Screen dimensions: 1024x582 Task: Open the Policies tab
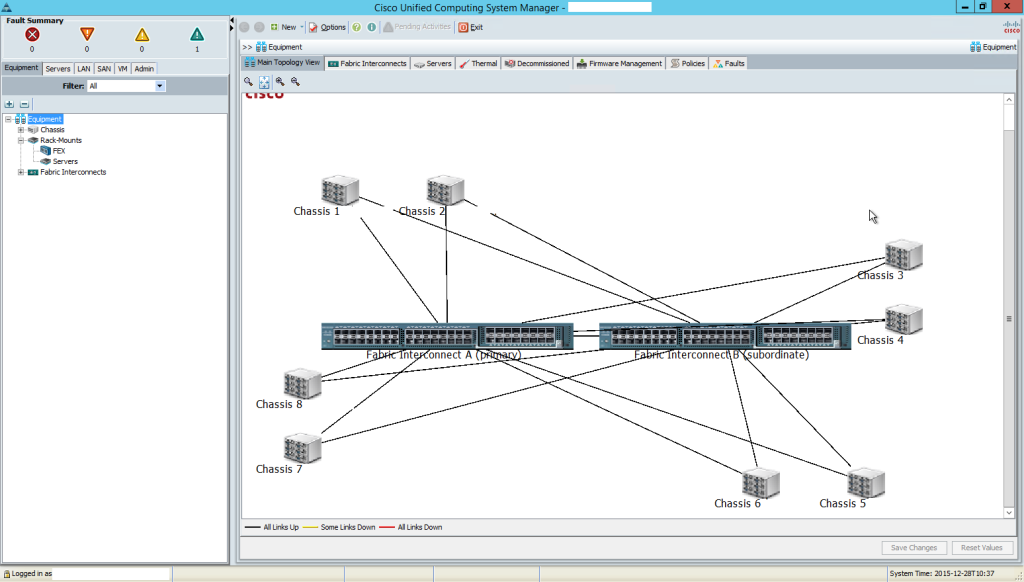click(x=688, y=63)
